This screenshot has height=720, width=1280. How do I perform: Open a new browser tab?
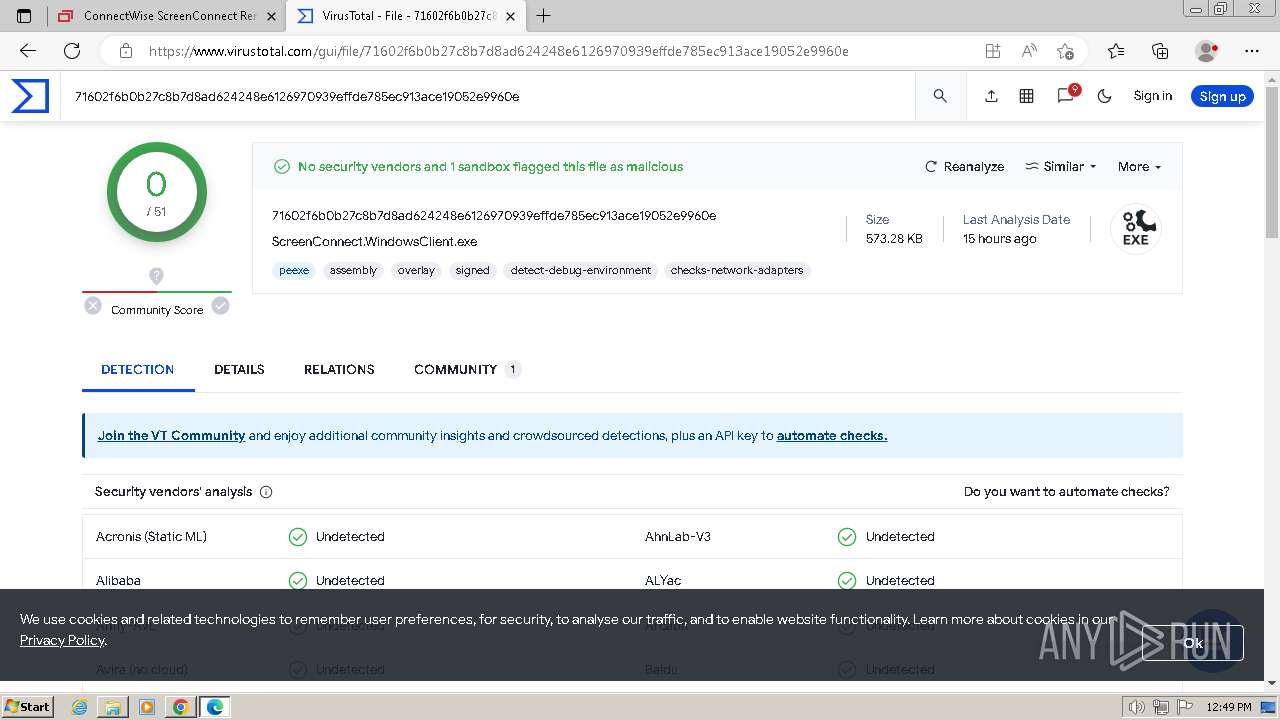click(x=544, y=15)
